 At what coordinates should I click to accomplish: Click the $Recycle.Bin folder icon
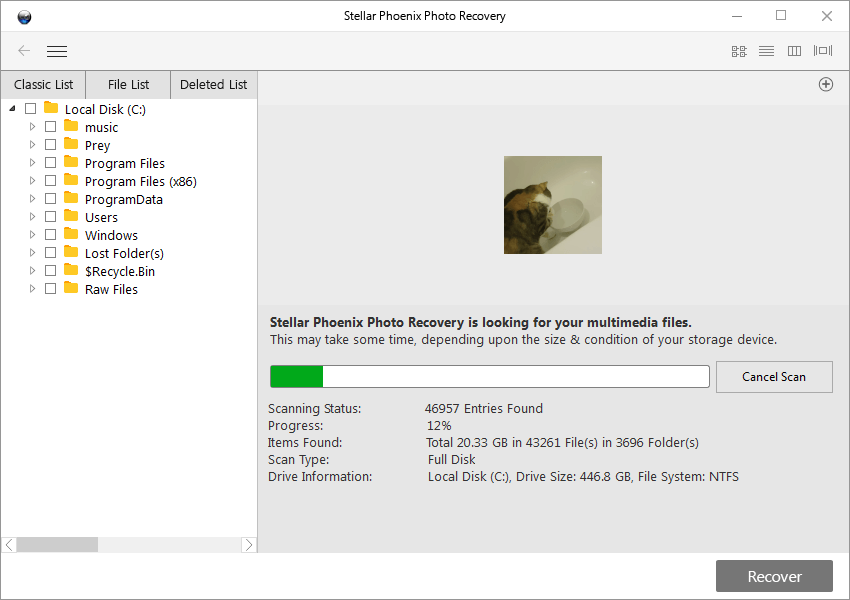[71, 269]
